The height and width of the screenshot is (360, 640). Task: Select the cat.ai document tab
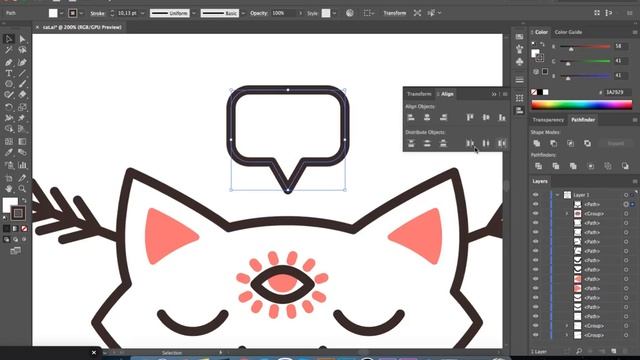(x=82, y=27)
